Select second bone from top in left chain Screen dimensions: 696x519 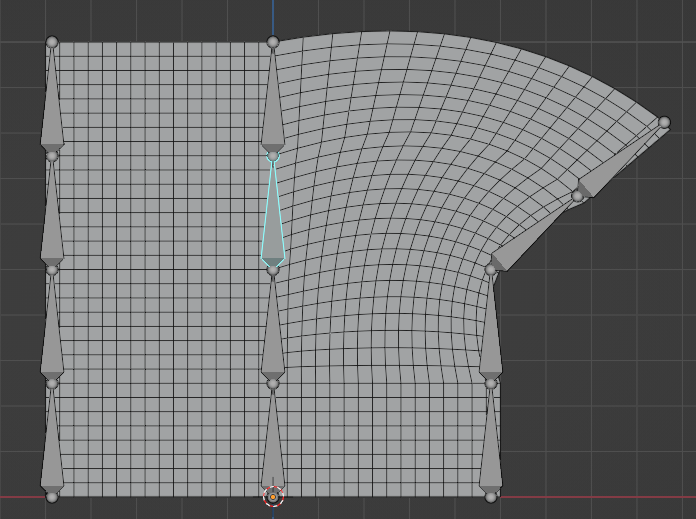click(52, 222)
